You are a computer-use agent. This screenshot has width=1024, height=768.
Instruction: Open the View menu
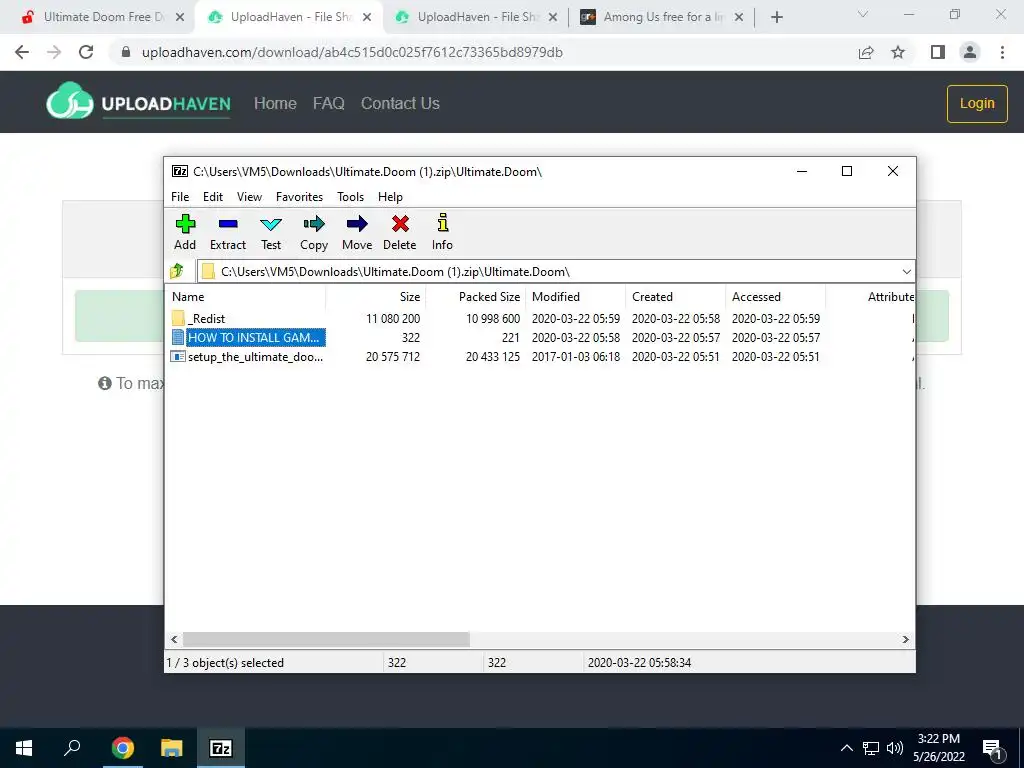[x=249, y=197]
